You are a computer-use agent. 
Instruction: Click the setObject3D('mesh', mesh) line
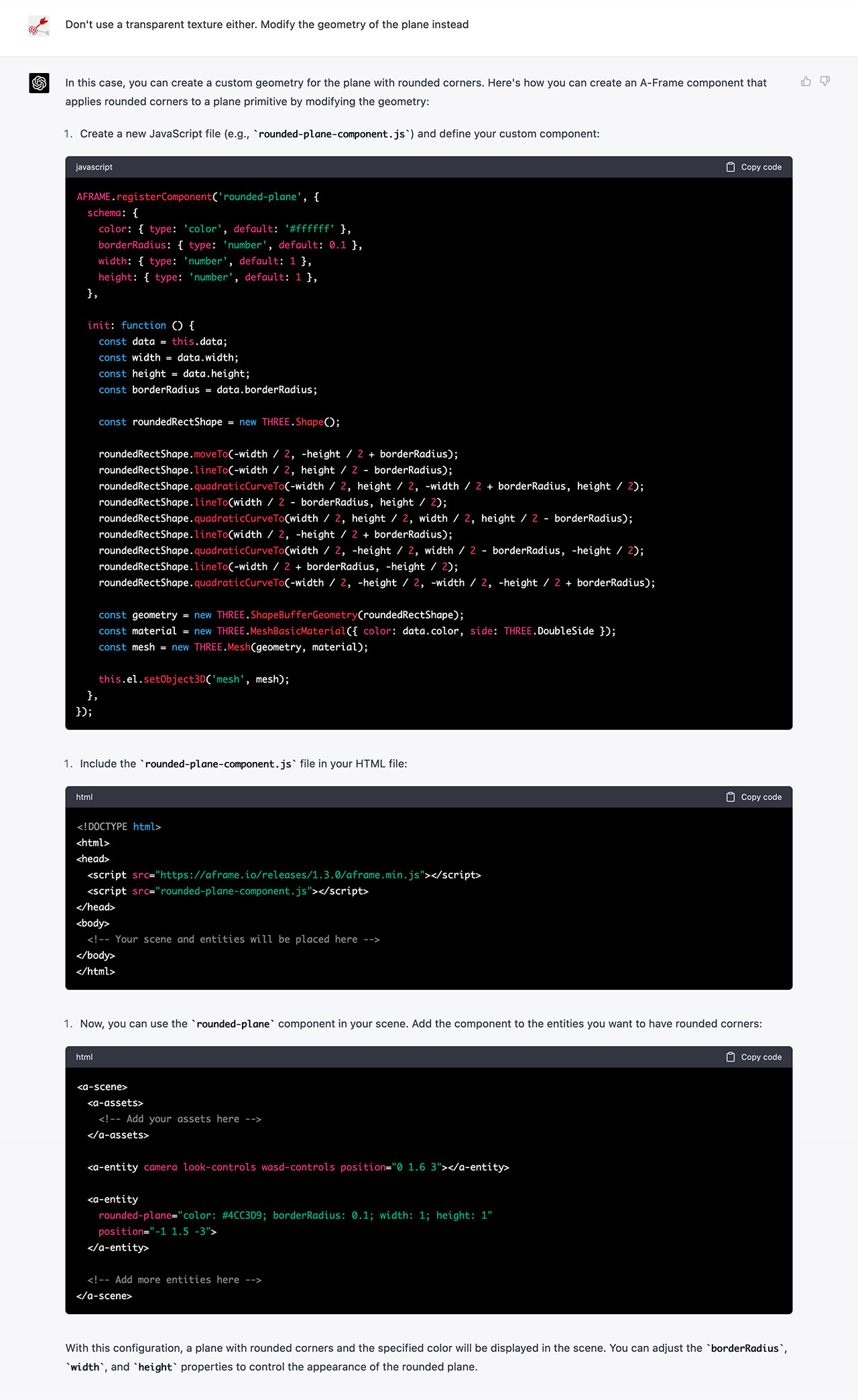194,680
